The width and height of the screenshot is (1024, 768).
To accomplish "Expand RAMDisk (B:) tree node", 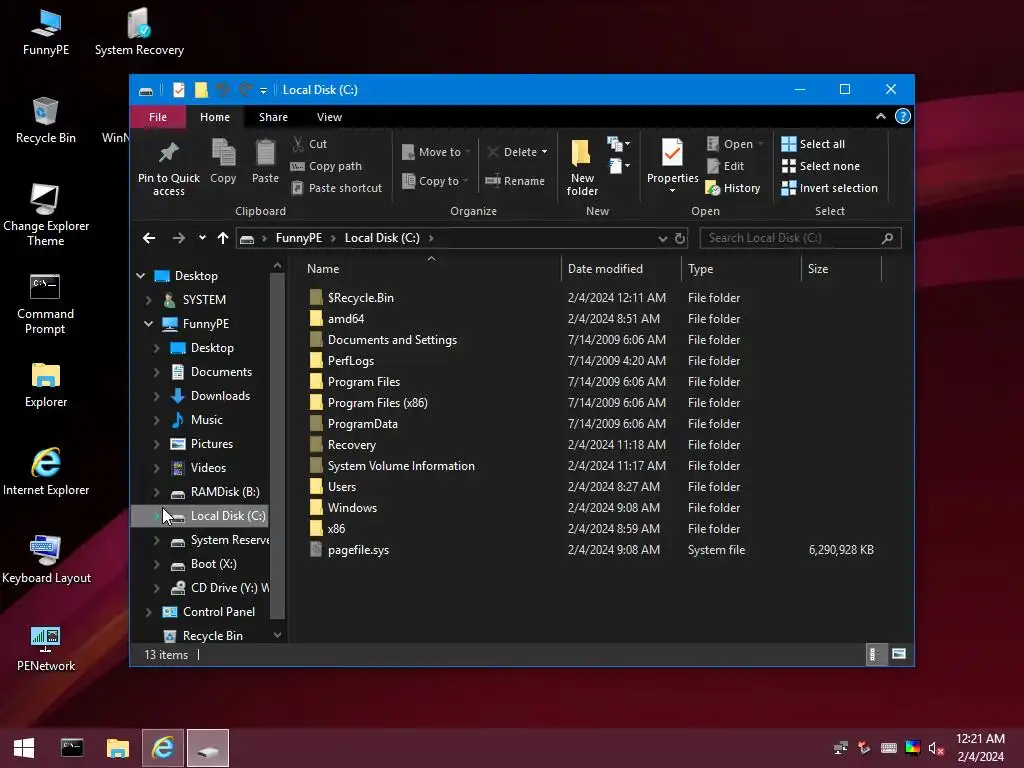I will coord(156,492).
